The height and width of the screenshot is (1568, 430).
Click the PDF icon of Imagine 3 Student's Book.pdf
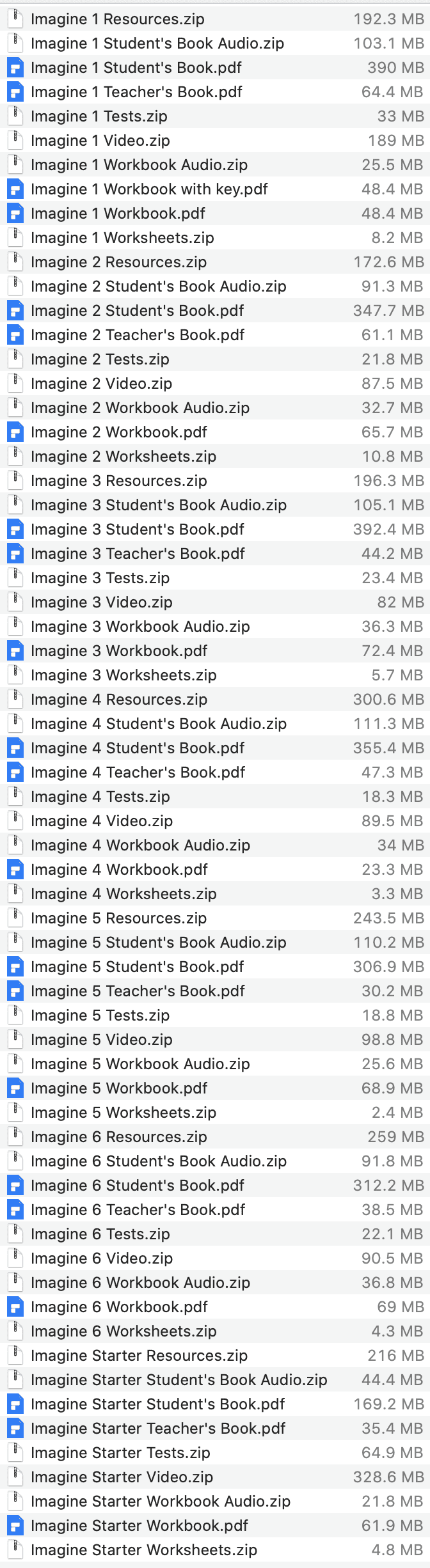[x=15, y=529]
